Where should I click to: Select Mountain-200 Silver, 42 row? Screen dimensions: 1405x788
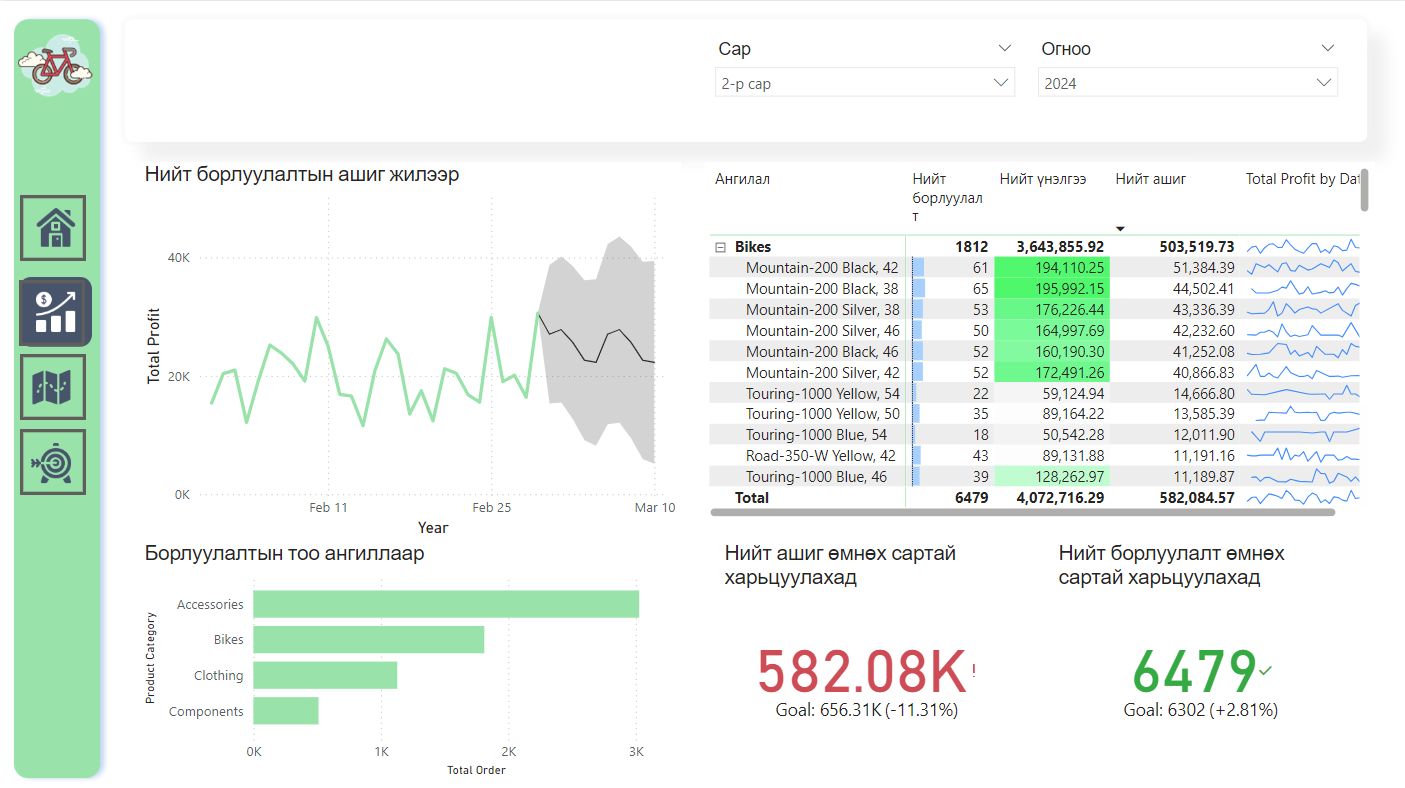click(x=1034, y=372)
